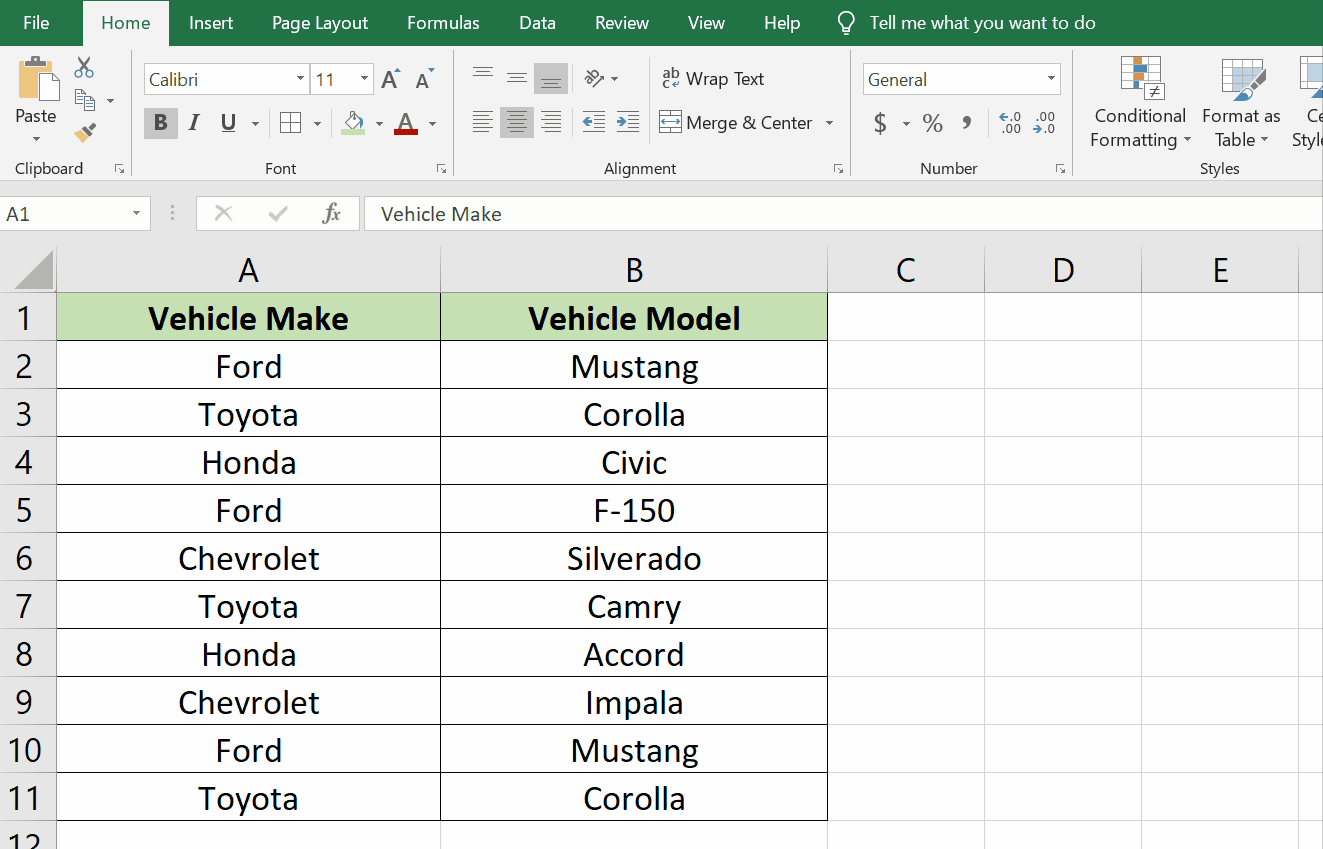Apply the fill color bucket

(x=353, y=123)
